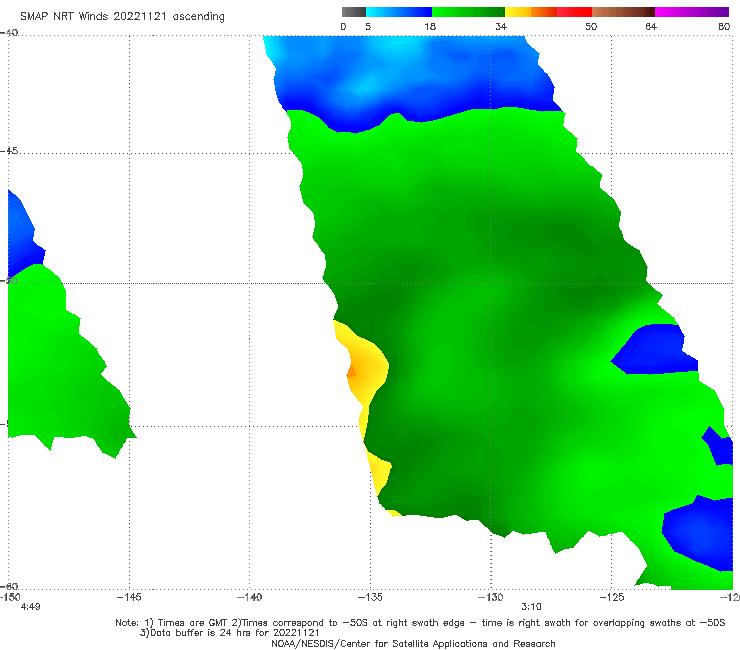Click the colorbar label '18'

430,26
